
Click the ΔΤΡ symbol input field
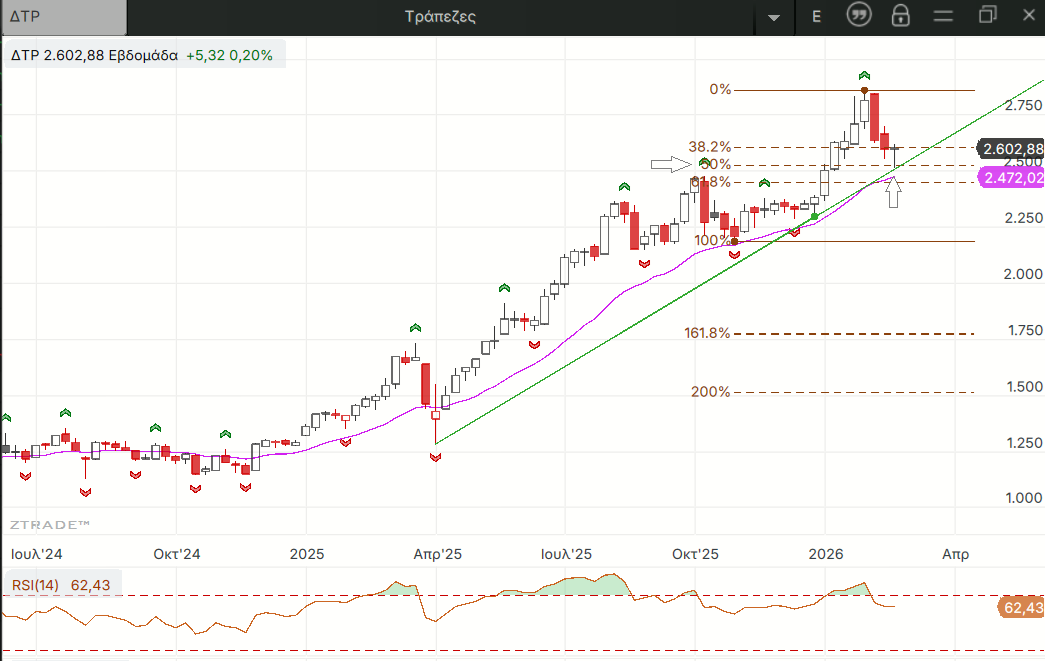[64, 17]
